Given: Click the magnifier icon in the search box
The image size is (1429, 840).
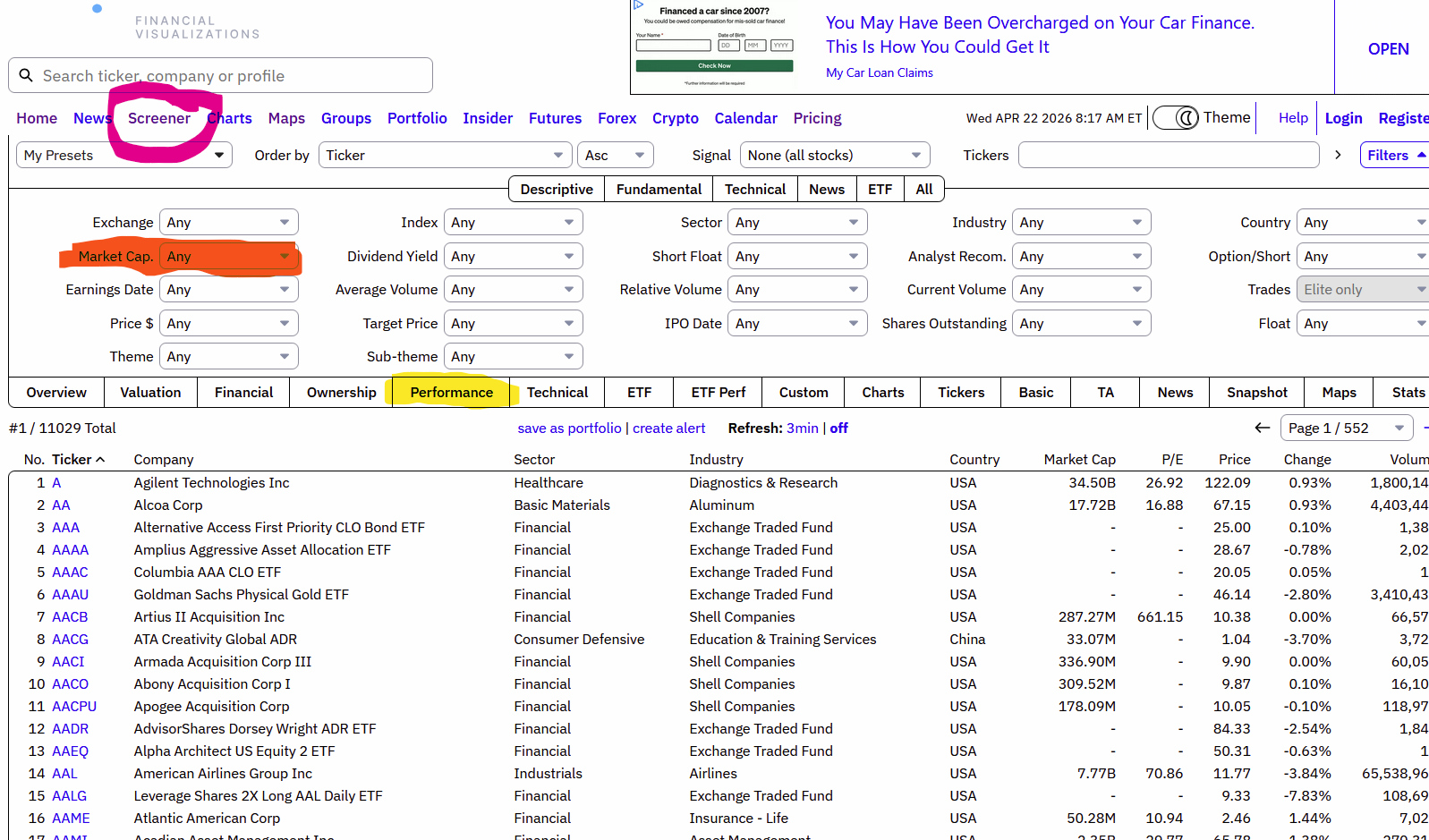Looking at the screenshot, I should click(26, 76).
